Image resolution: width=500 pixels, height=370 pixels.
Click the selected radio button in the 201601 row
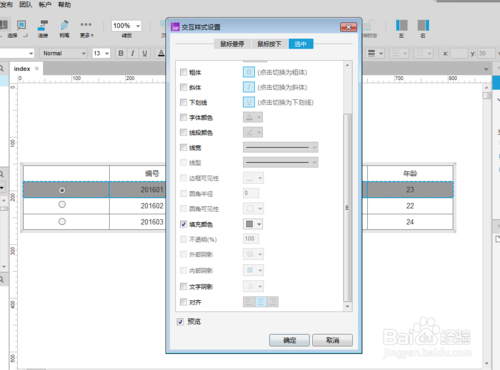coord(62,190)
